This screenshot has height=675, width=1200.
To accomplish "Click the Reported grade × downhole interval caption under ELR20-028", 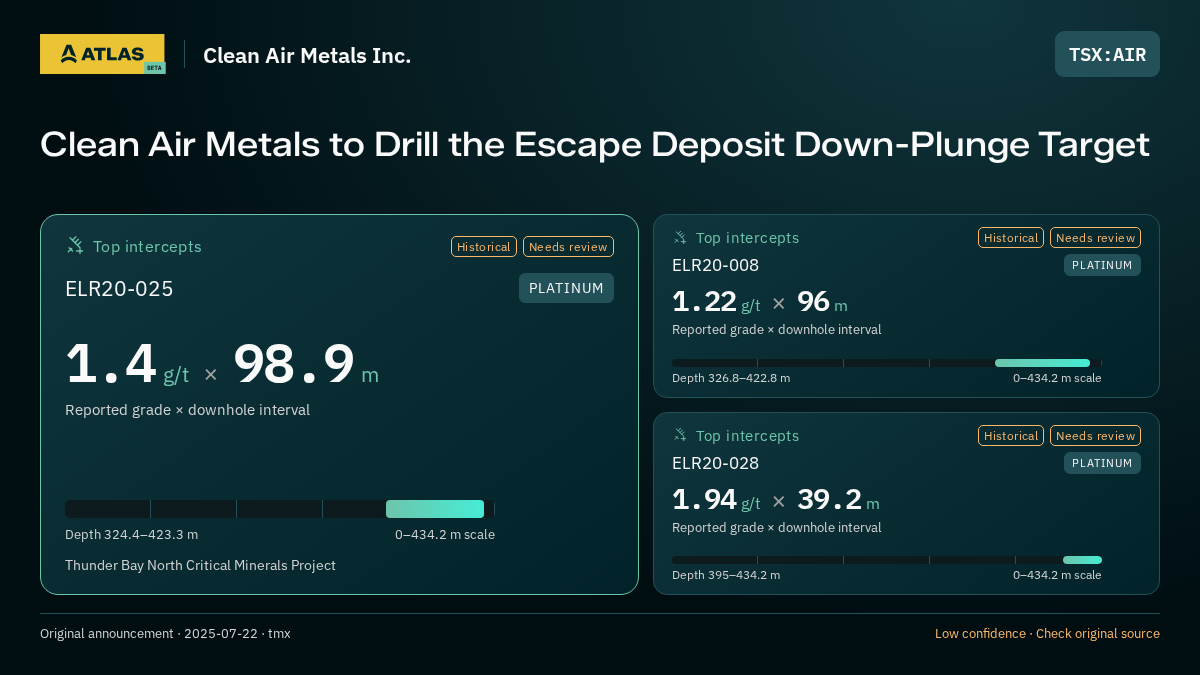I will pyautogui.click(x=777, y=528).
